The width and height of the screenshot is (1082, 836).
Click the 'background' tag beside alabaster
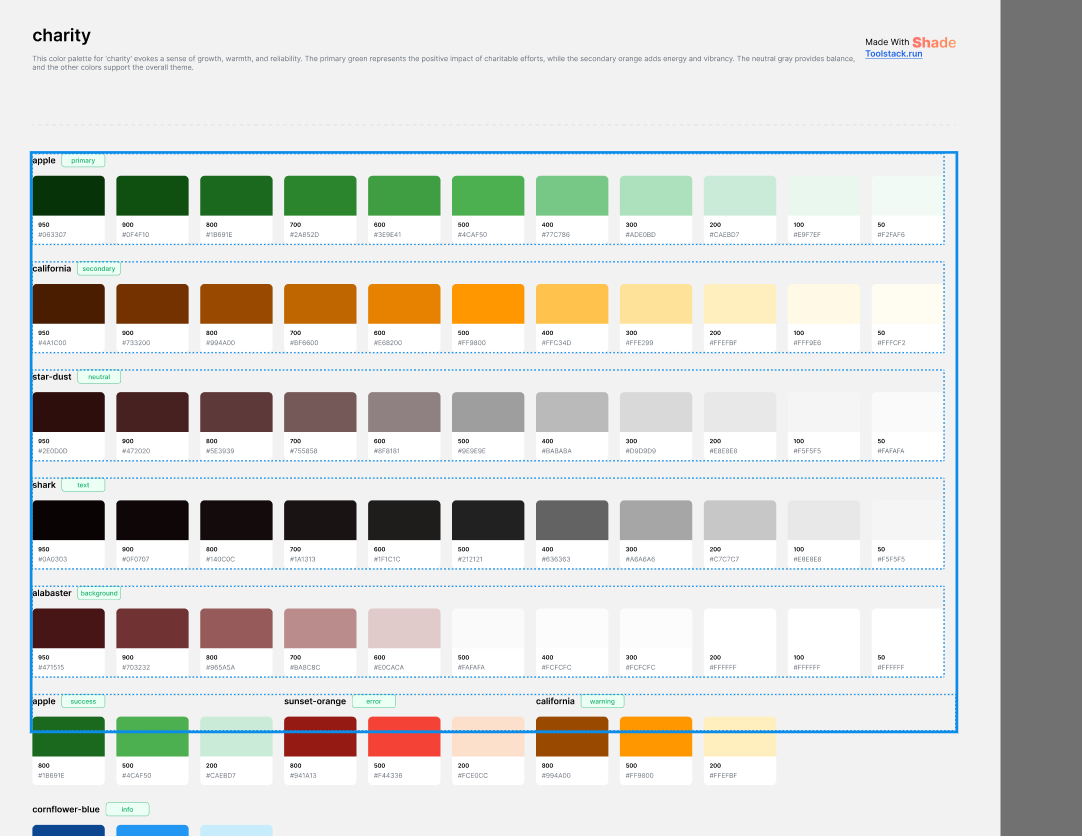pyautogui.click(x=99, y=594)
